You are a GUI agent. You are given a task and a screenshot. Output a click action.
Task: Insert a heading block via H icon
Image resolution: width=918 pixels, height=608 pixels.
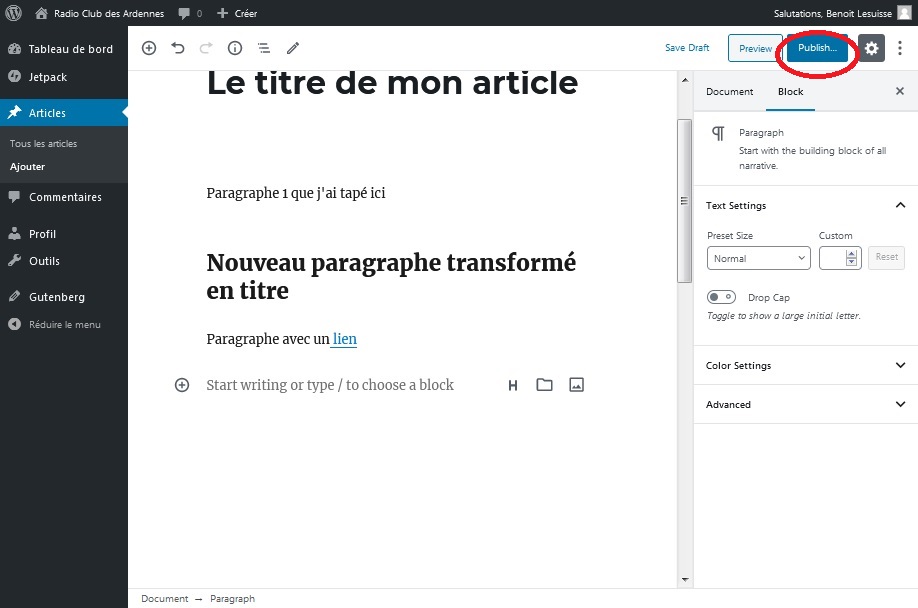tap(513, 385)
